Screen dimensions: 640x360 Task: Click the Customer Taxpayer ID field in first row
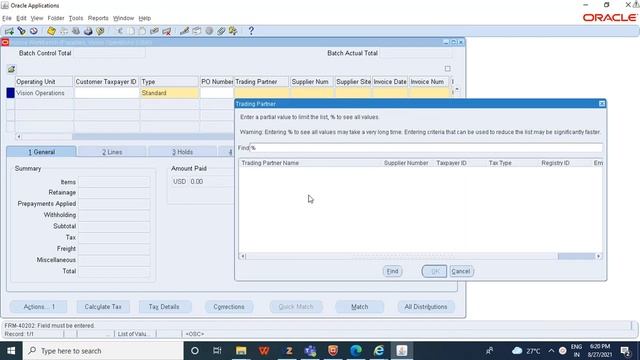pyautogui.click(x=107, y=93)
